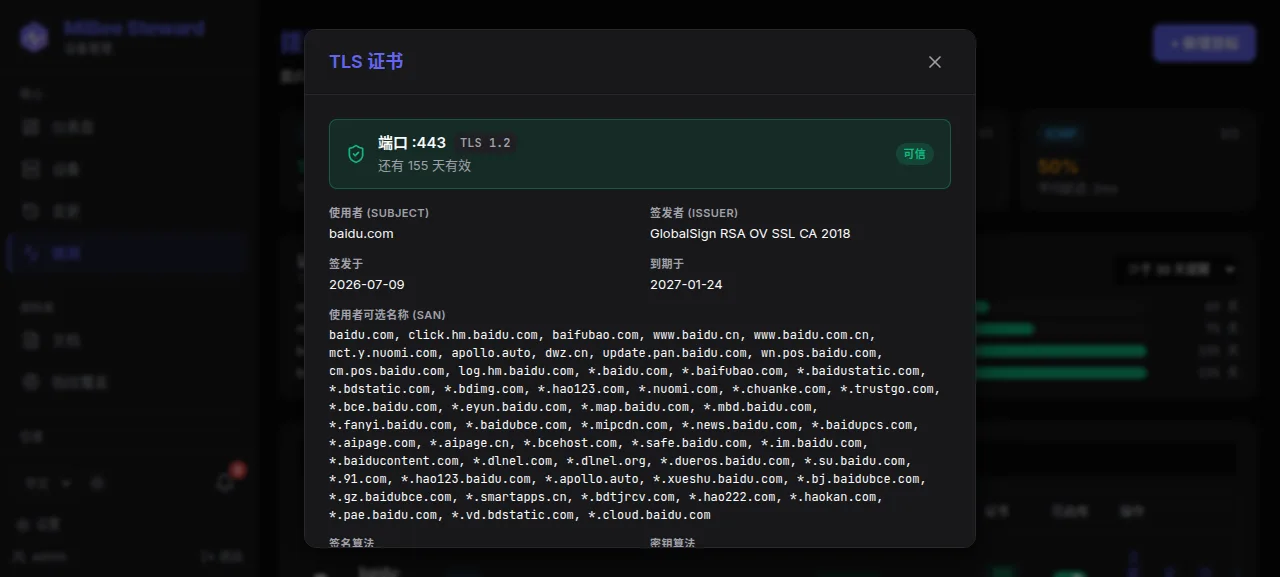Open the time range dropdown behind the dialog
1280x577 pixels.
tap(1180, 269)
